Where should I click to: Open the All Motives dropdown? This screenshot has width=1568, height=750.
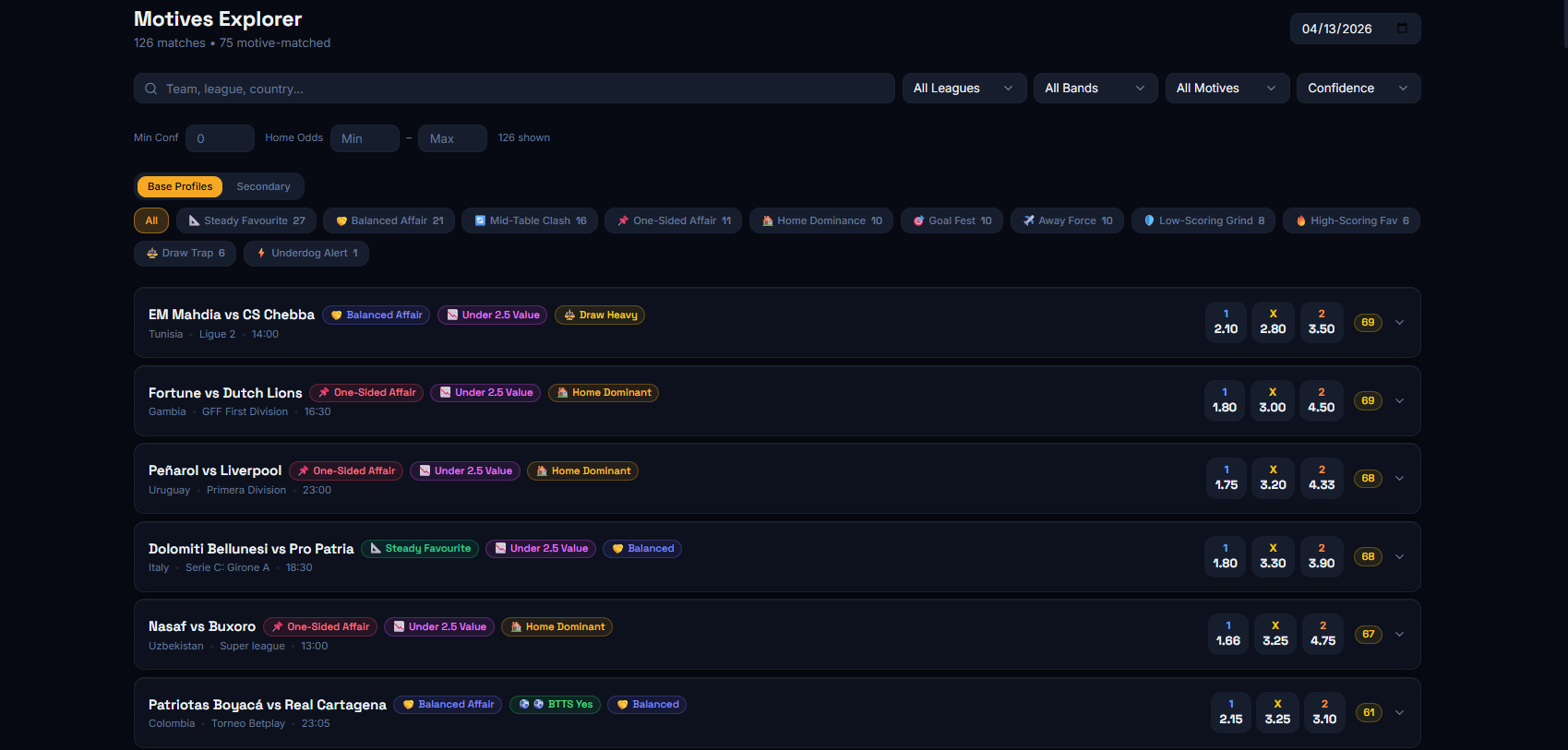click(x=1226, y=89)
